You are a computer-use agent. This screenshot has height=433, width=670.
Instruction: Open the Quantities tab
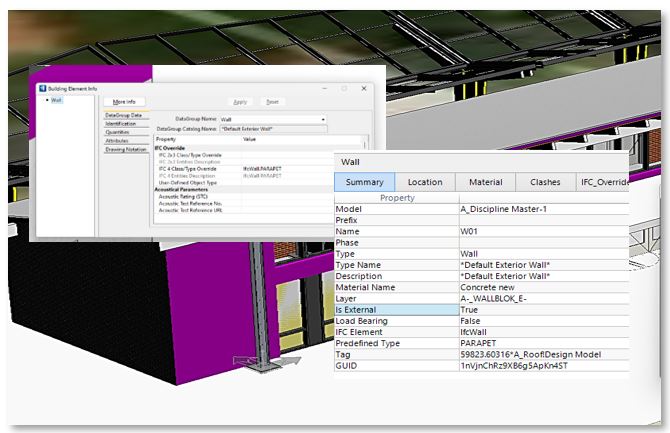click(x=119, y=132)
